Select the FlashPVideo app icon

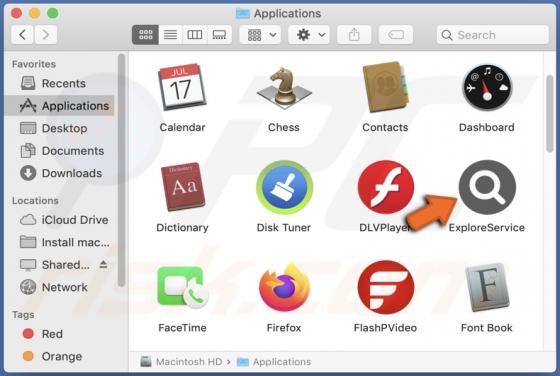(x=386, y=287)
